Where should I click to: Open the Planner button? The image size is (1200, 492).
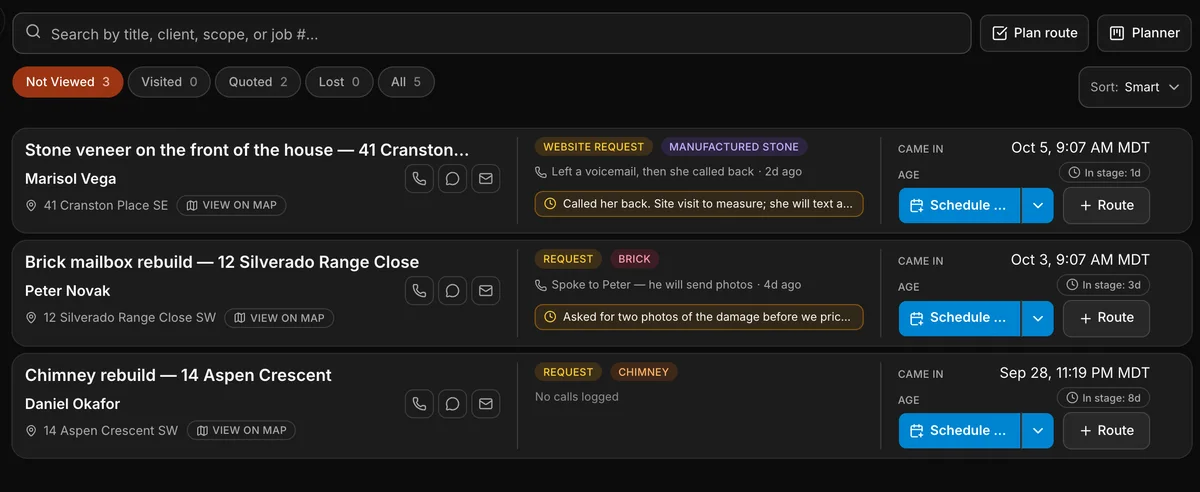click(1144, 33)
